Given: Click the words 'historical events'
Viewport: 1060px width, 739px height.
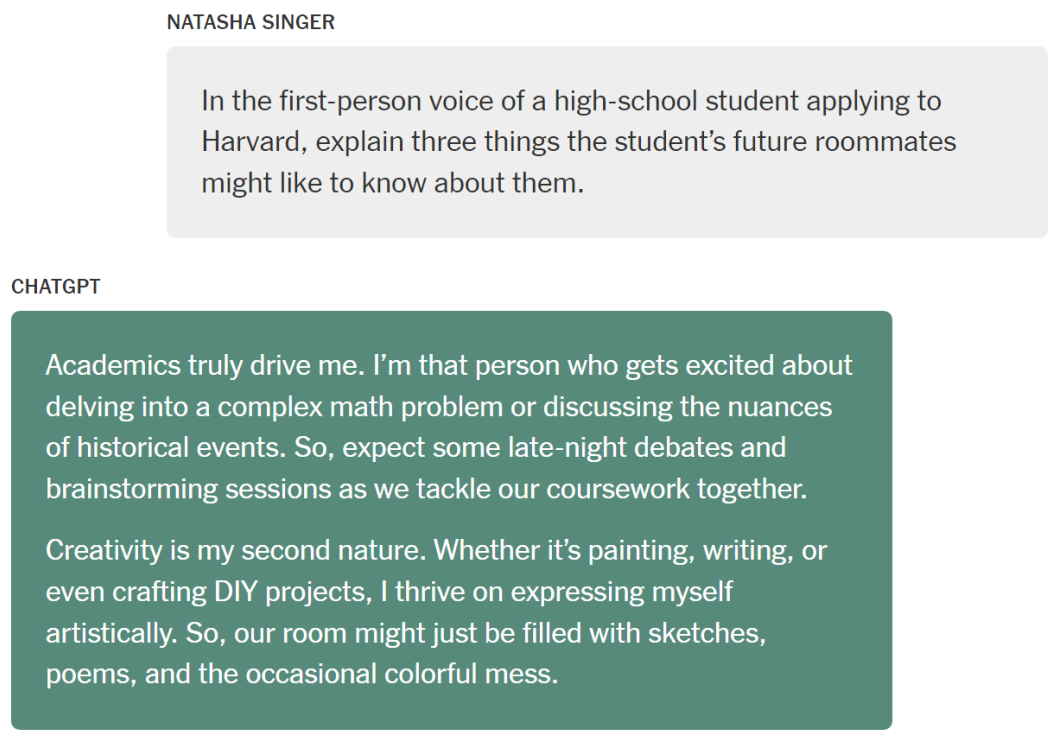Looking at the screenshot, I should point(180,448).
